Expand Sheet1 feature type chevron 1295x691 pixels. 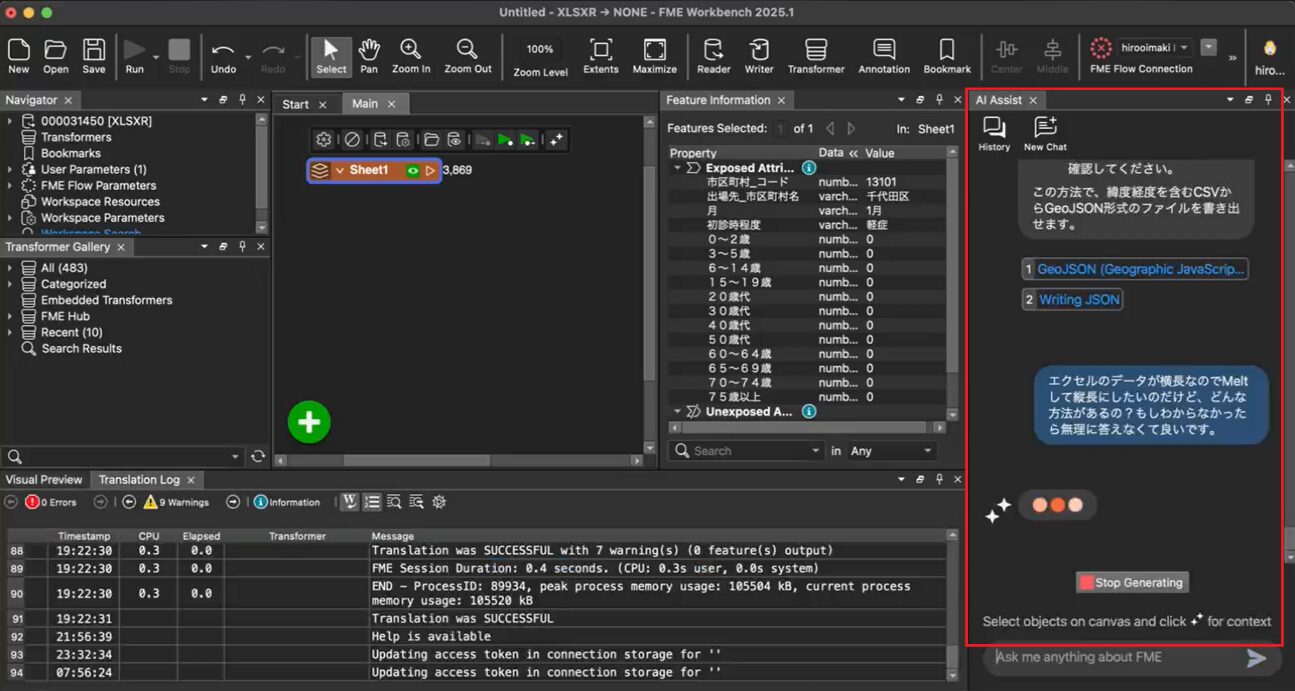coord(339,171)
